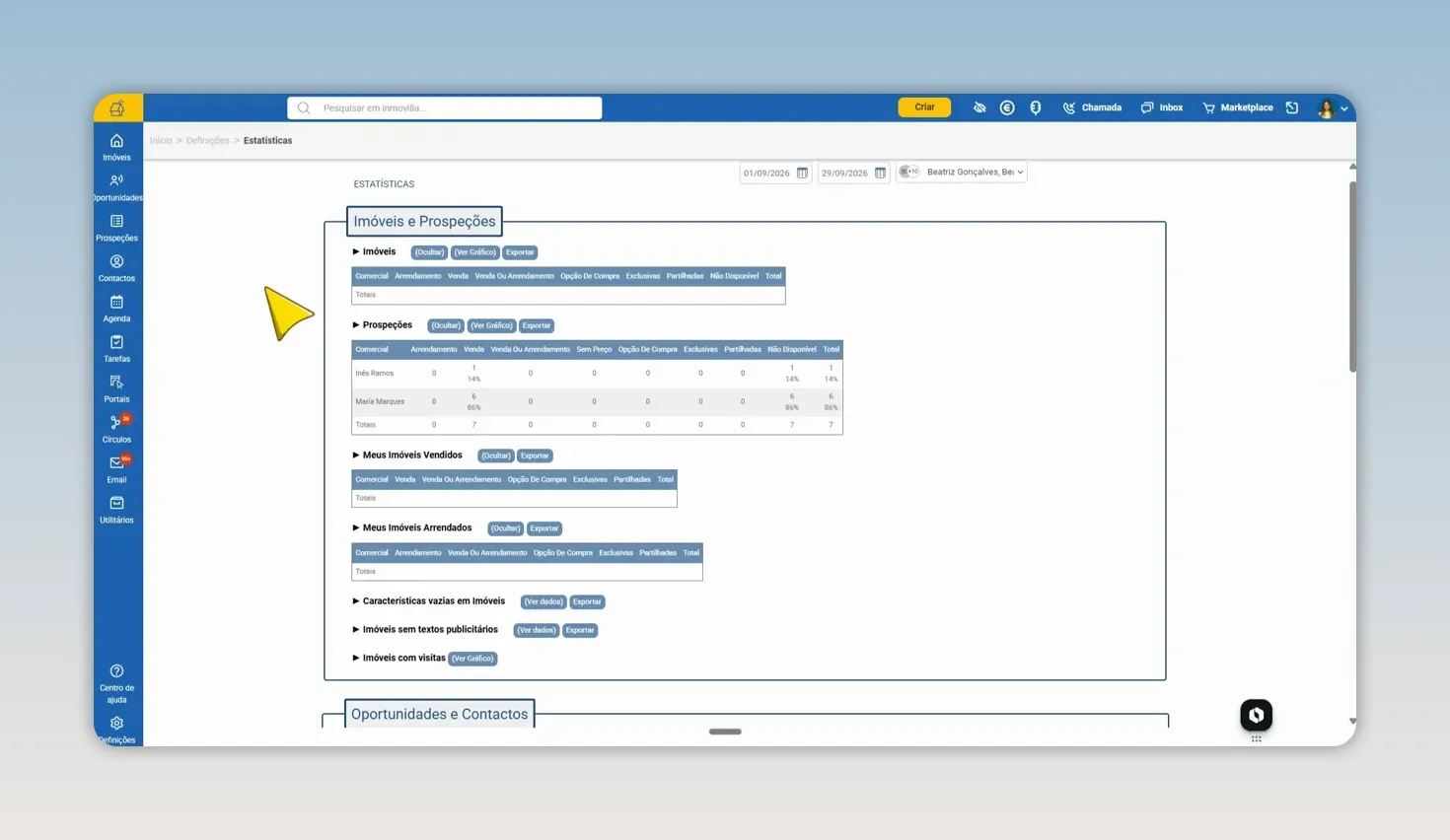Screen dimensions: 1450x840
Task: Expand Imóveis com visitas triangle
Action: pos(356,658)
